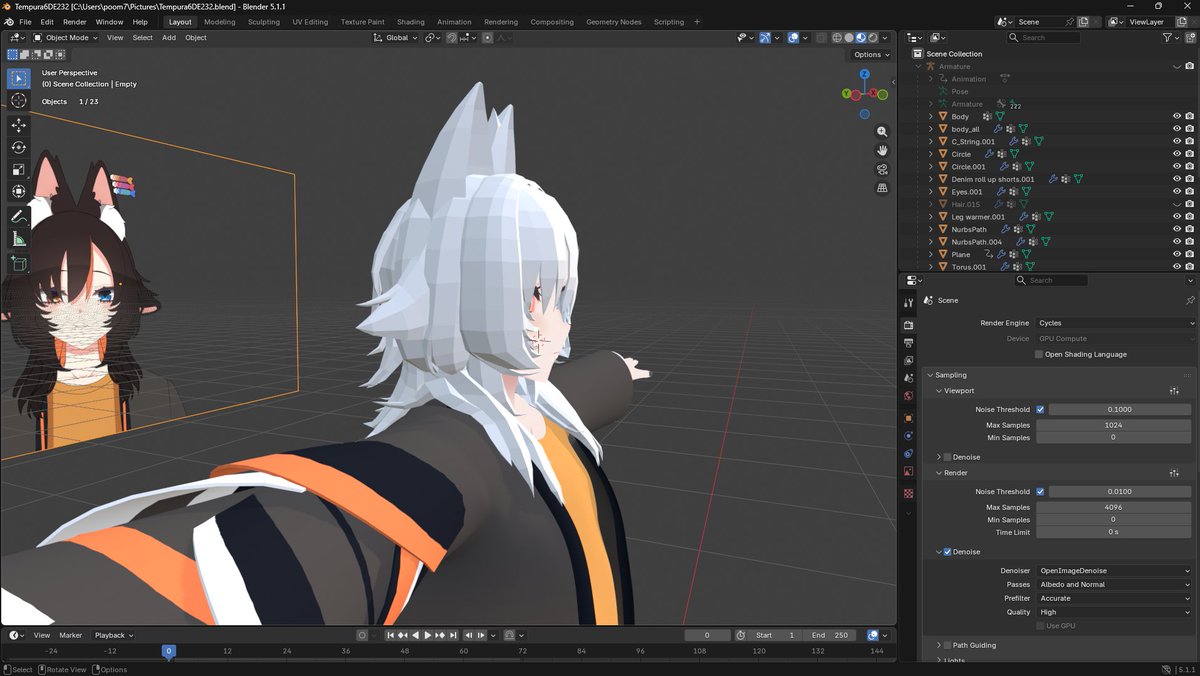1200x676 pixels.
Task: Toggle render Noise Threshold checkbox
Action: 1040,491
